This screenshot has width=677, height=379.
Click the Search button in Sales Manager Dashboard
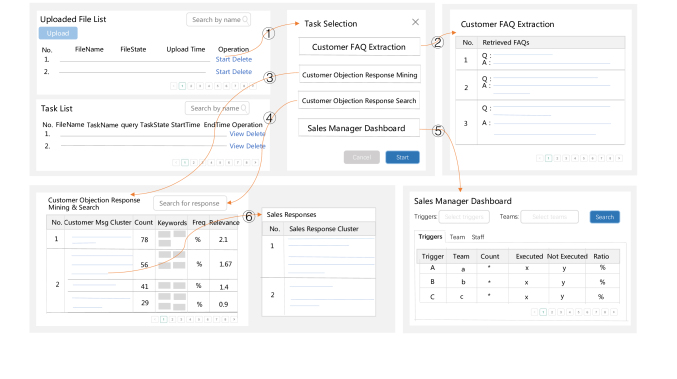(604, 217)
